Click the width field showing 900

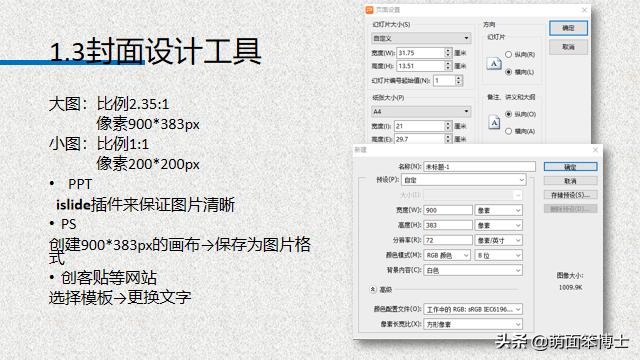[448, 210]
